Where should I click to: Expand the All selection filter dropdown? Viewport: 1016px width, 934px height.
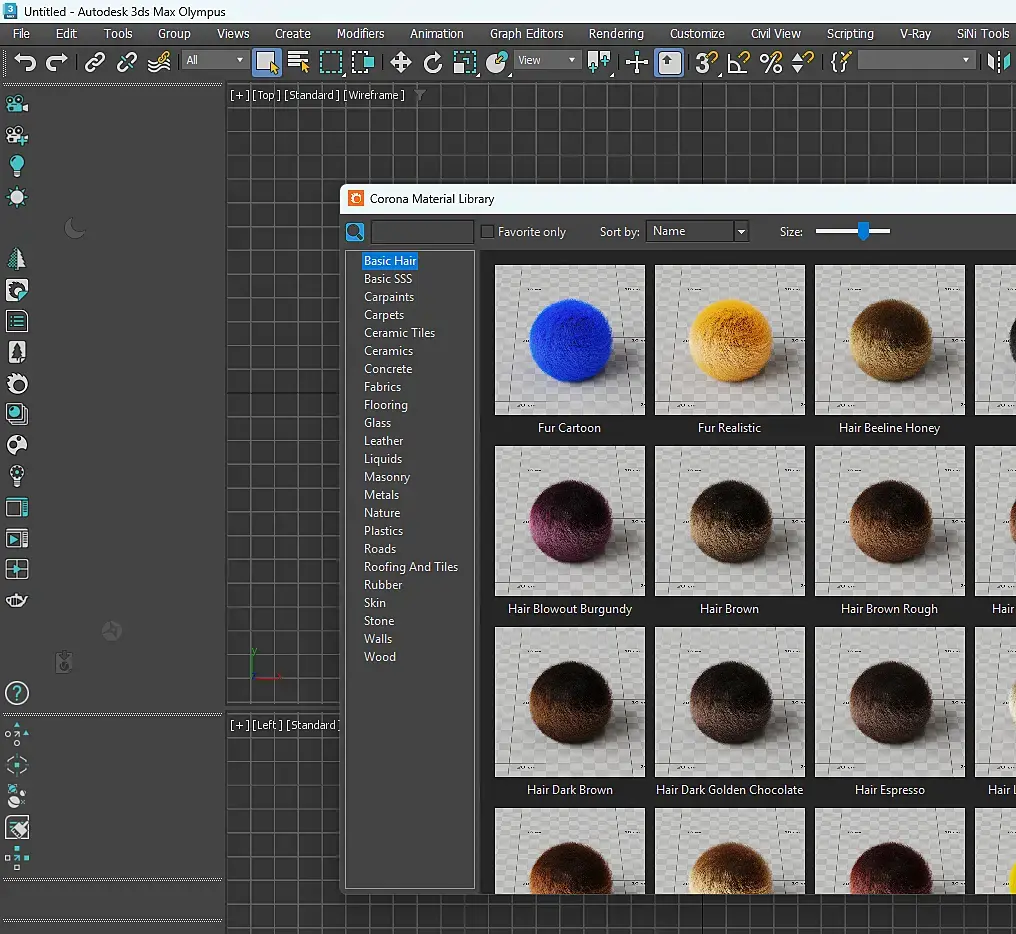point(214,60)
